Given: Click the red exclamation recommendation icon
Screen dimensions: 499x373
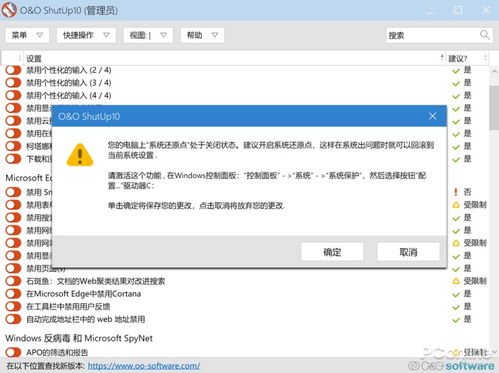Looking at the screenshot, I should [x=456, y=192].
